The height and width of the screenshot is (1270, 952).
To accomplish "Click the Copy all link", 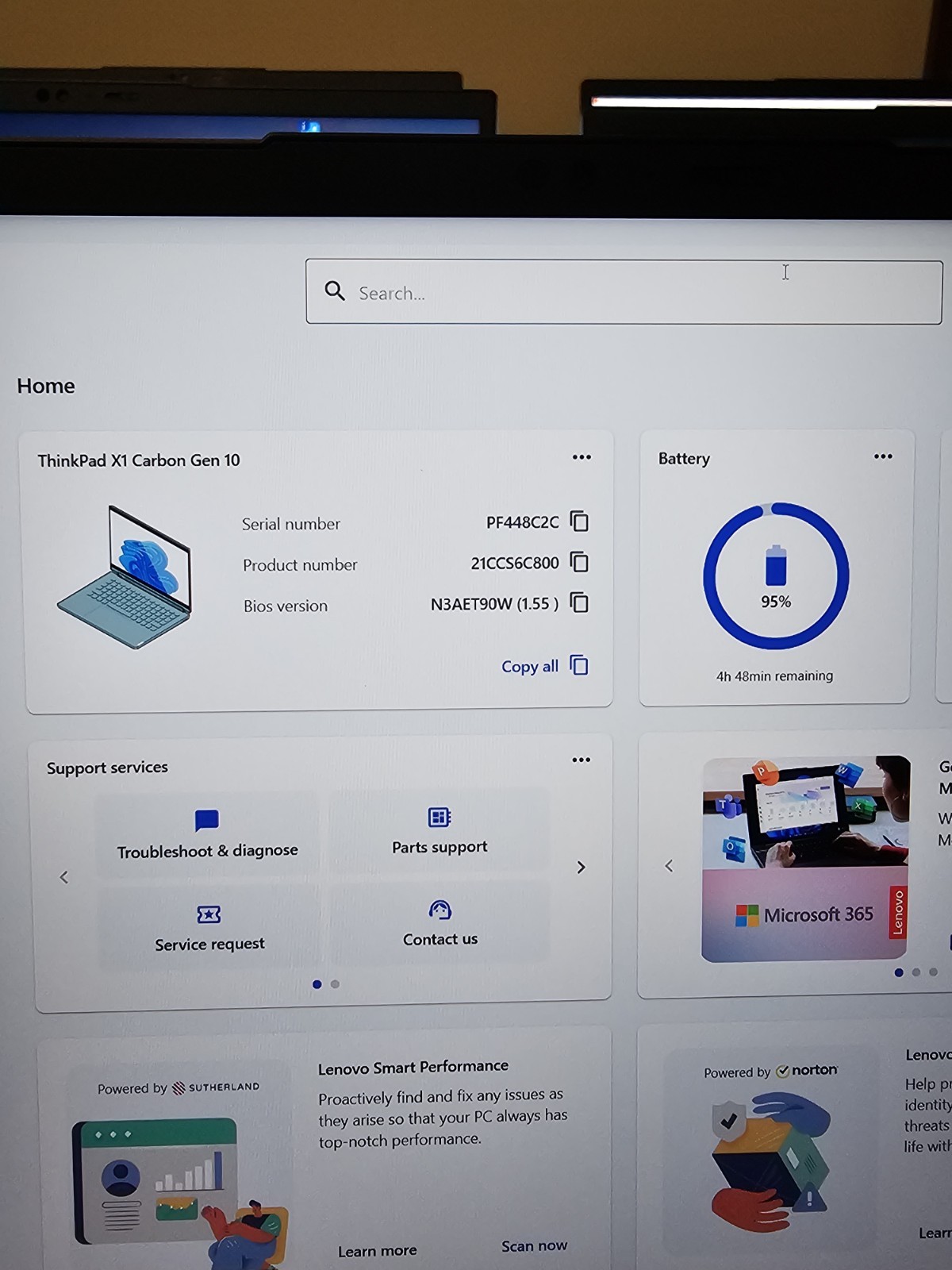I will point(530,667).
